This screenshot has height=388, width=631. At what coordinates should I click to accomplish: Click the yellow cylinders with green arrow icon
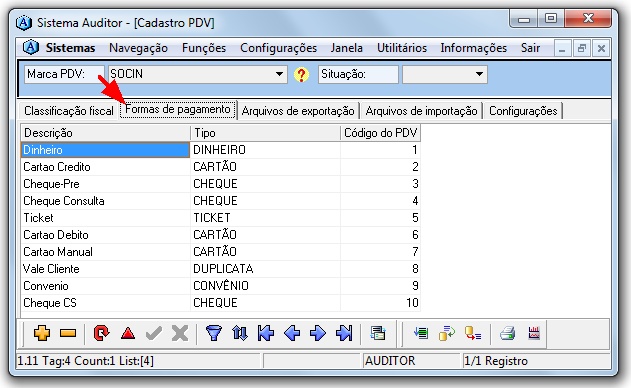[x=447, y=333]
